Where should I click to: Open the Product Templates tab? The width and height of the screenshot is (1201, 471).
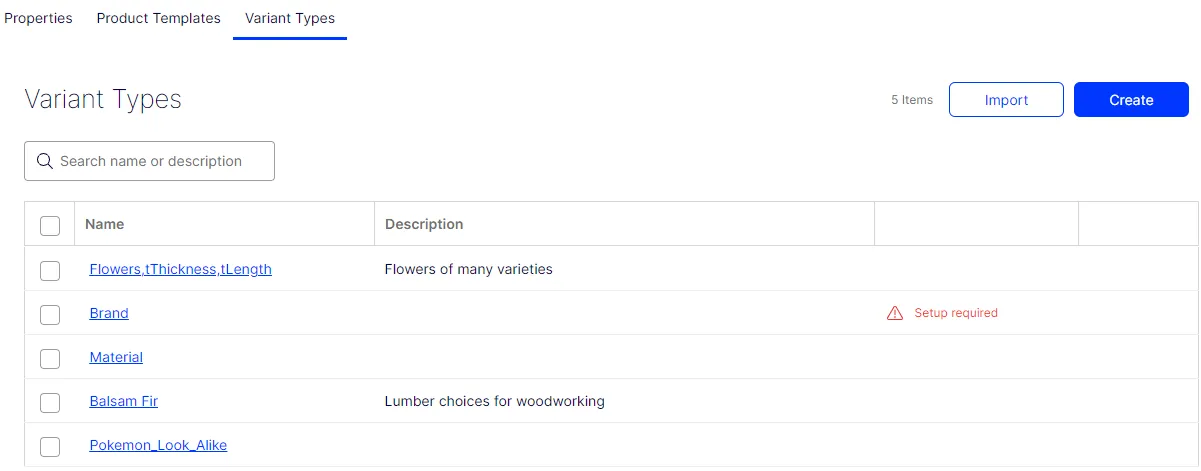click(x=159, y=18)
